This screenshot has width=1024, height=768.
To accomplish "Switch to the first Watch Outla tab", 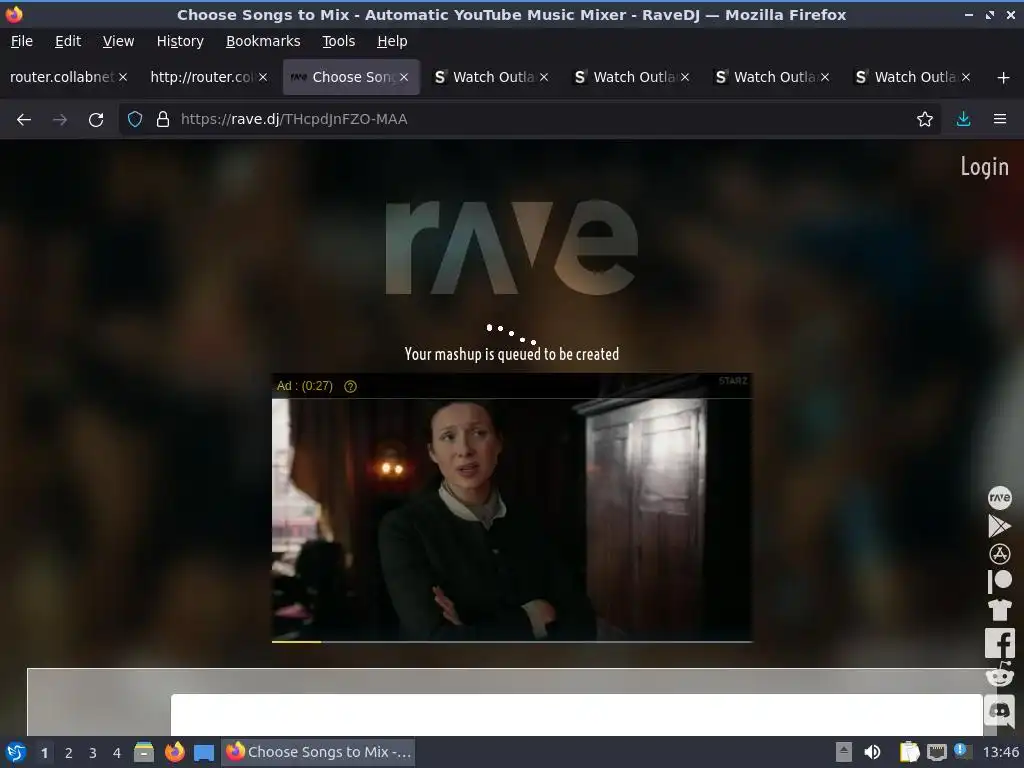I will (x=493, y=77).
